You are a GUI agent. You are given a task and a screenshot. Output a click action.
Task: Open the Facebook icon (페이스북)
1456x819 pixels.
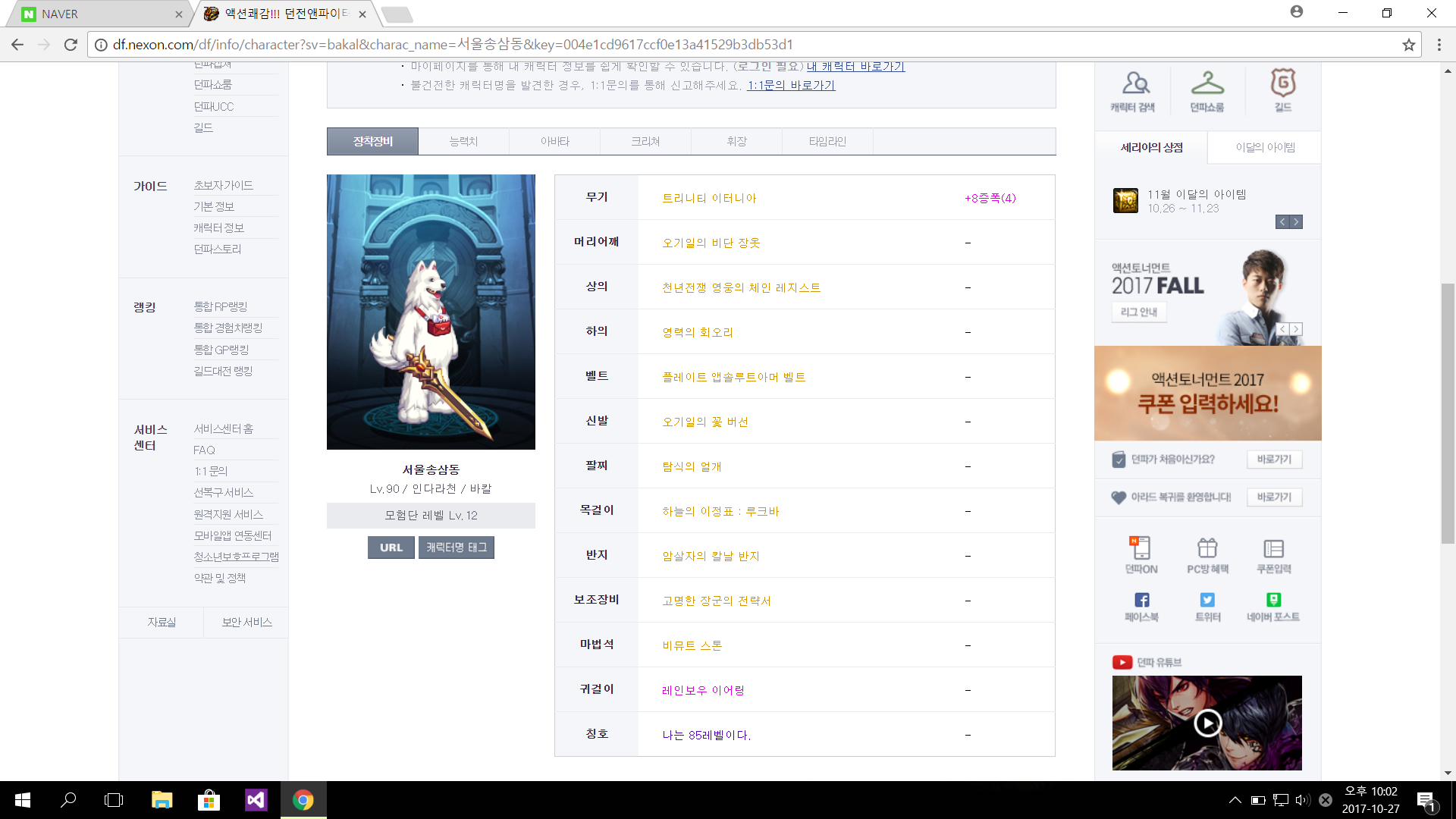click(x=1141, y=600)
